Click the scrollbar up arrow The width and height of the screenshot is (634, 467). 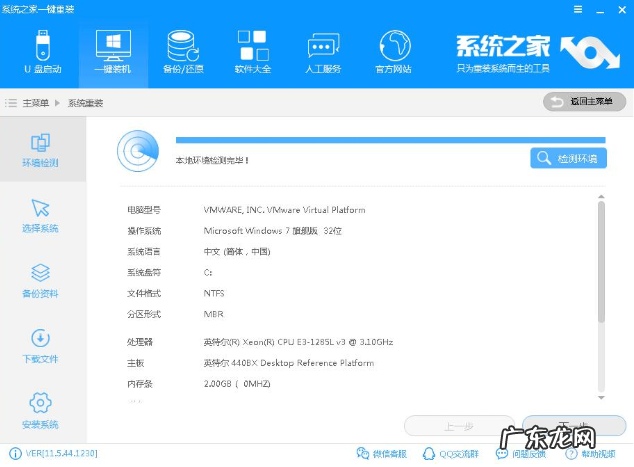601,197
